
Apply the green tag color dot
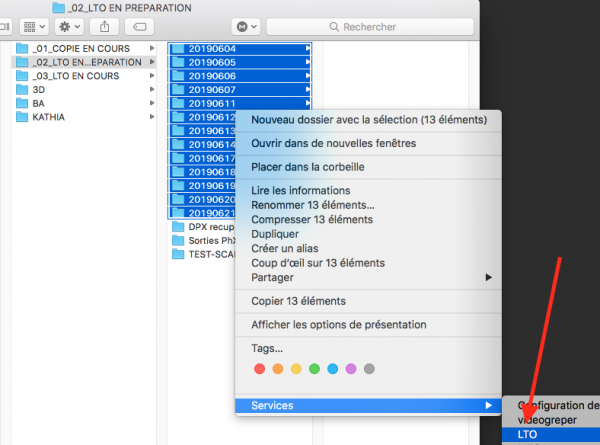[x=314, y=369]
